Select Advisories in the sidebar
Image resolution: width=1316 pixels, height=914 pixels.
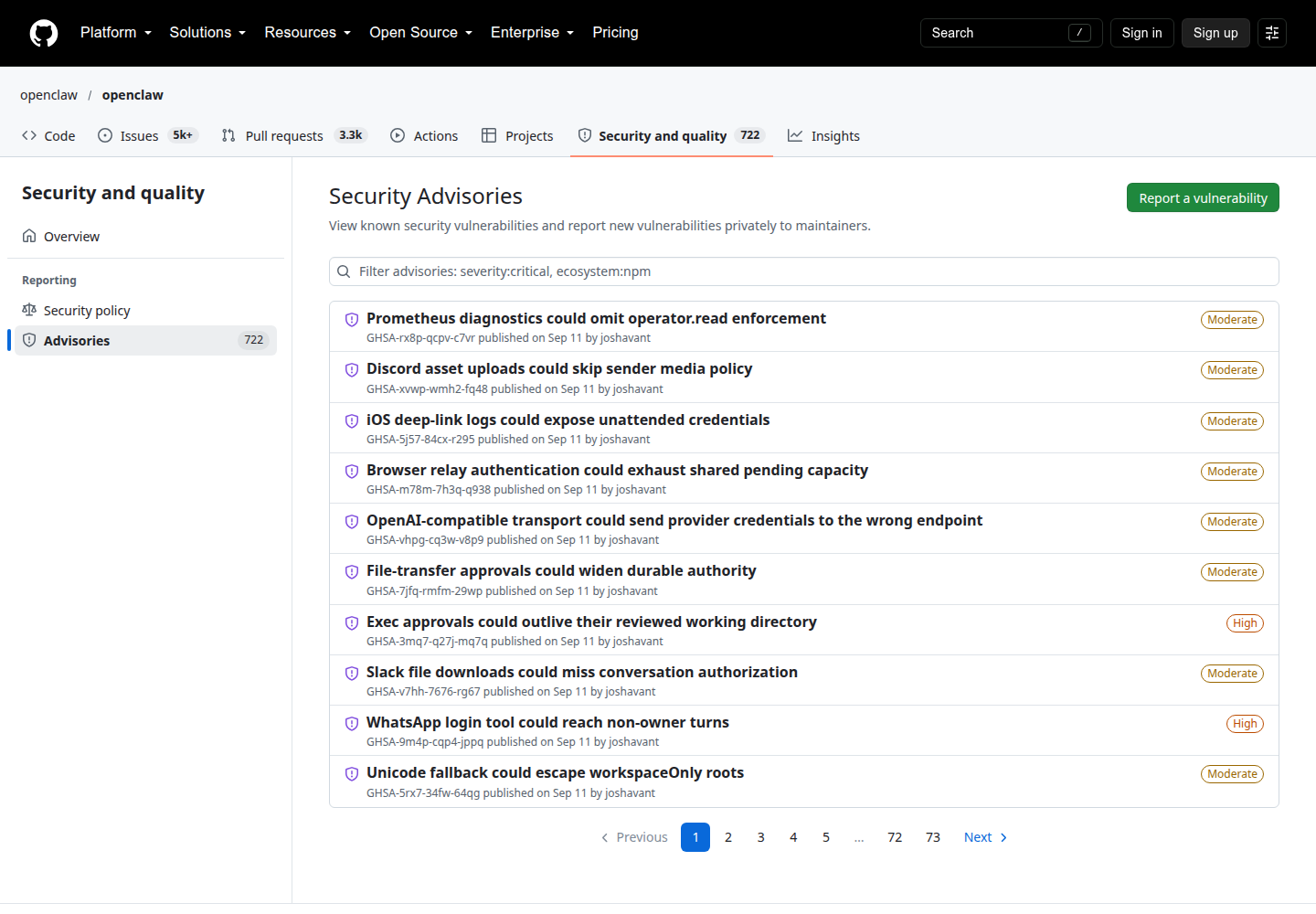(146, 340)
